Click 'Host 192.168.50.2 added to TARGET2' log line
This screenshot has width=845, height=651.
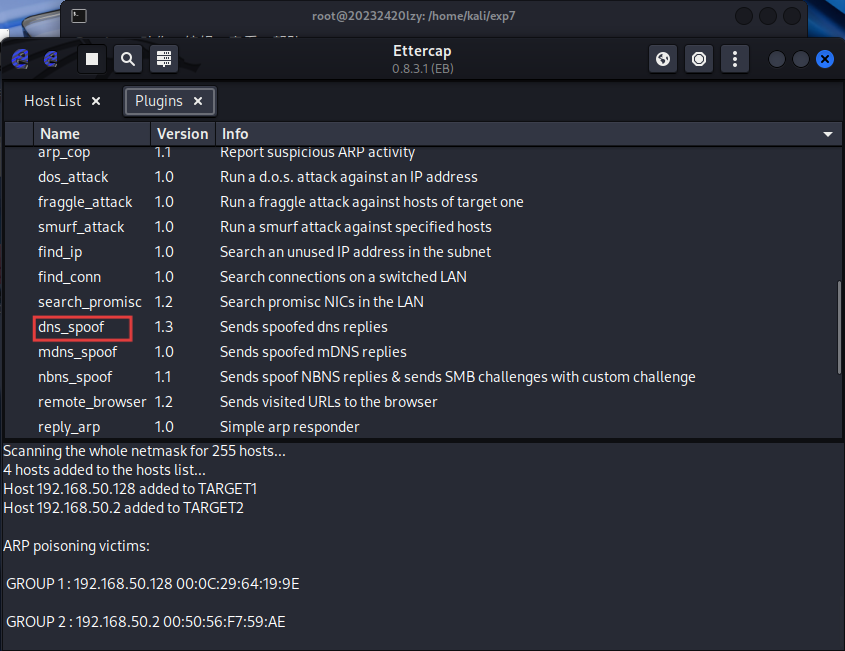tap(123, 508)
